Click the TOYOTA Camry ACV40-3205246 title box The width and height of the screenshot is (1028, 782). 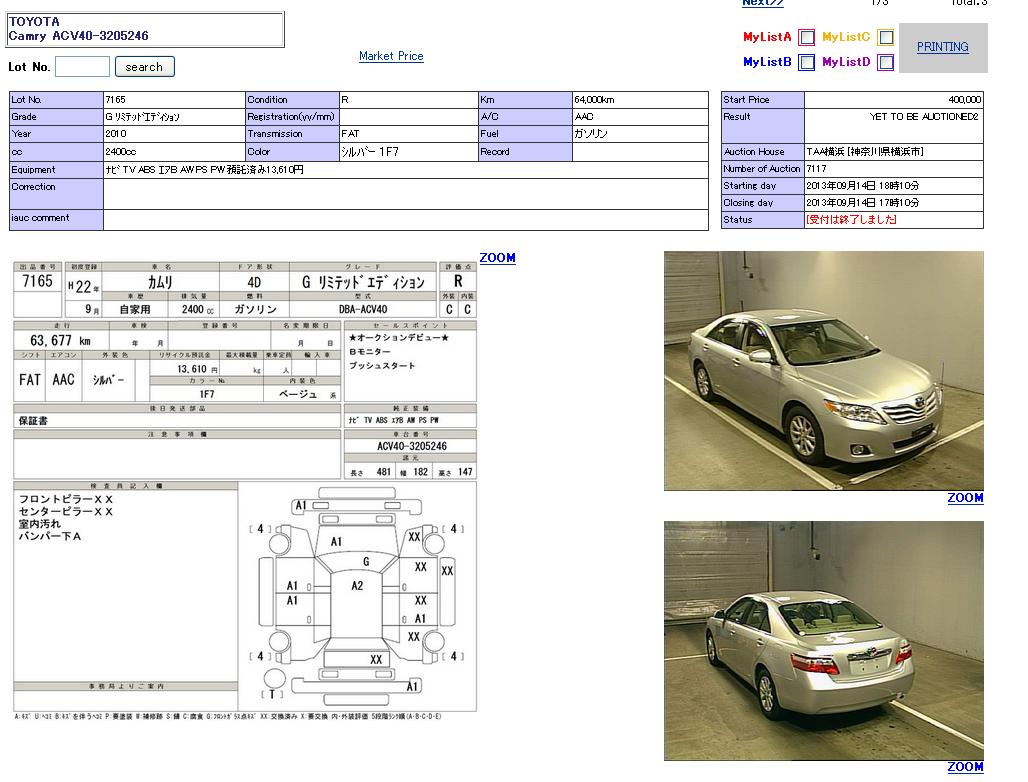pyautogui.click(x=146, y=29)
